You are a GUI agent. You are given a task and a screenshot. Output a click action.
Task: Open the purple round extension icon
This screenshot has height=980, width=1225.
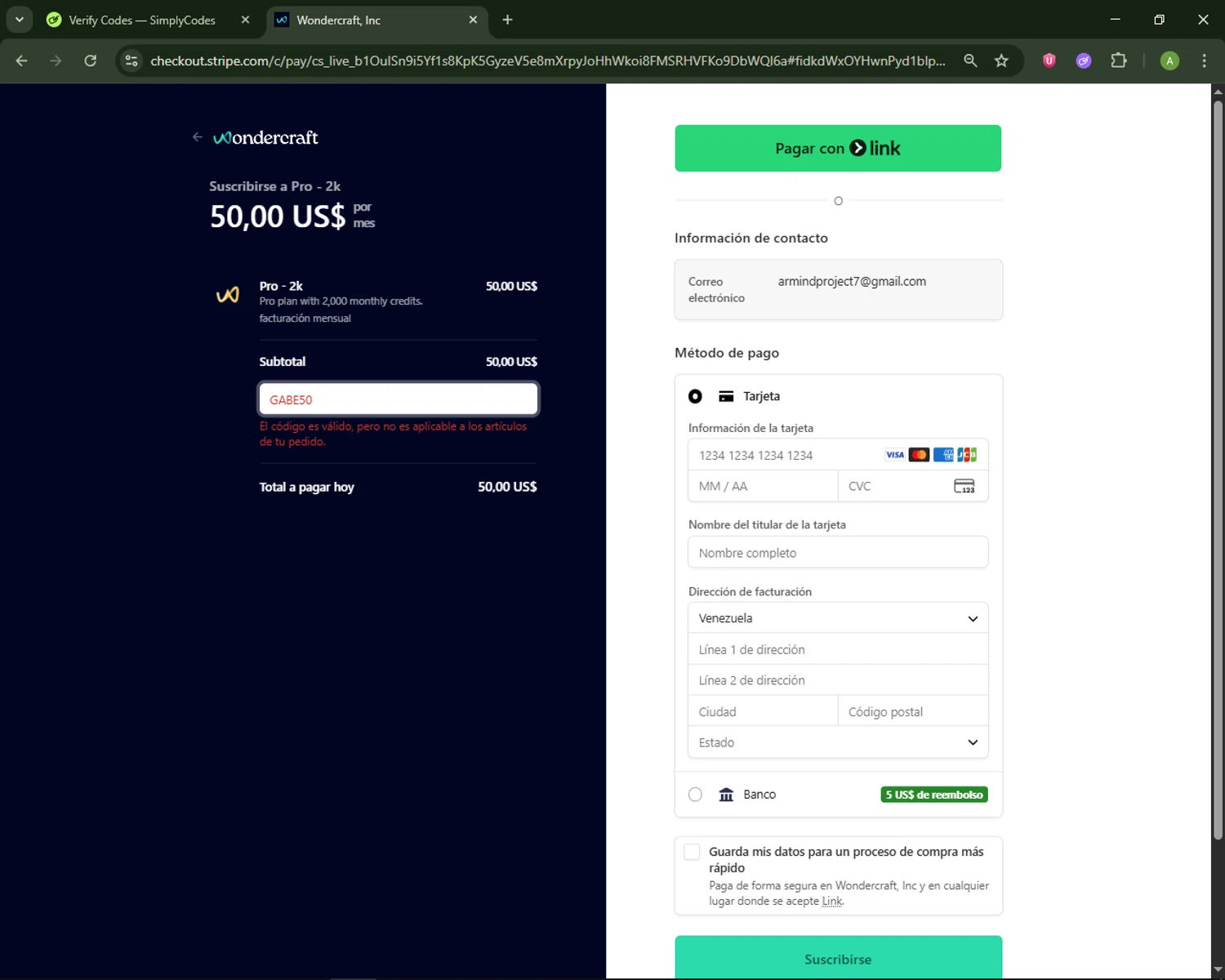pos(1084,60)
